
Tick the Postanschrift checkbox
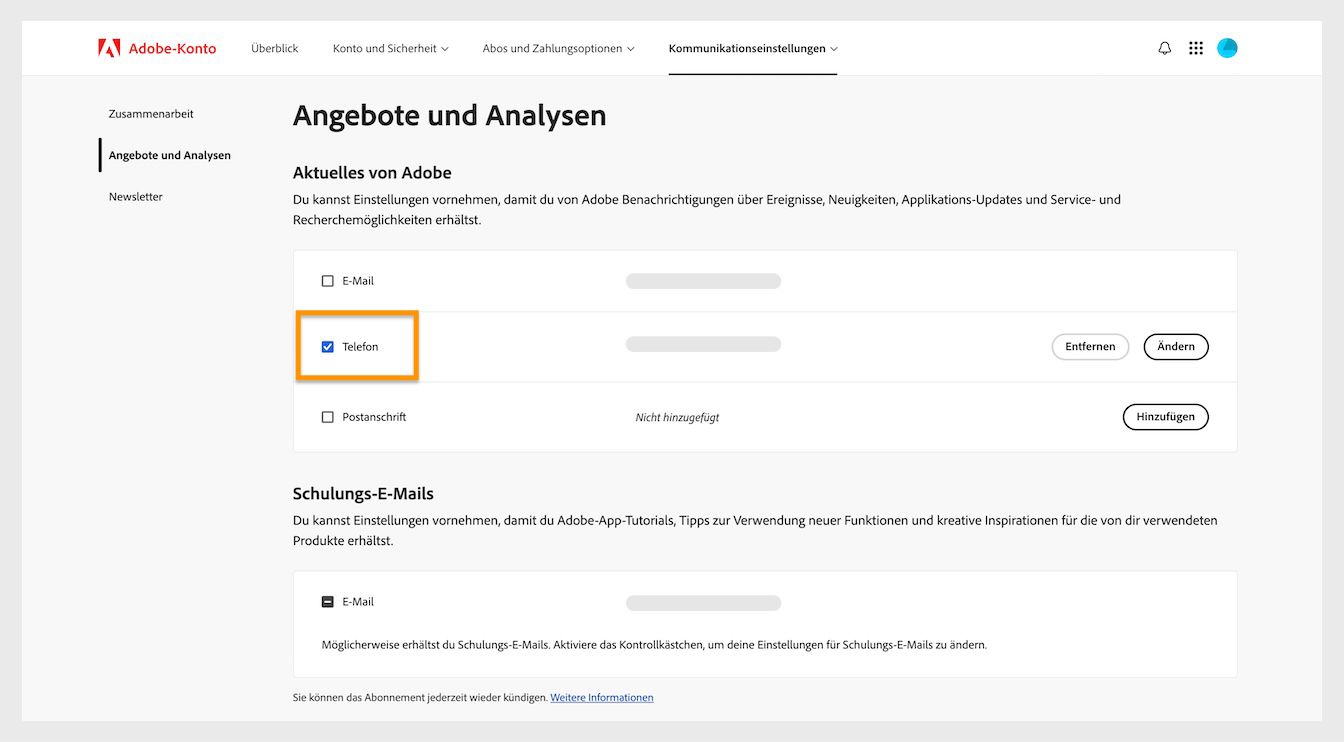pyautogui.click(x=327, y=417)
